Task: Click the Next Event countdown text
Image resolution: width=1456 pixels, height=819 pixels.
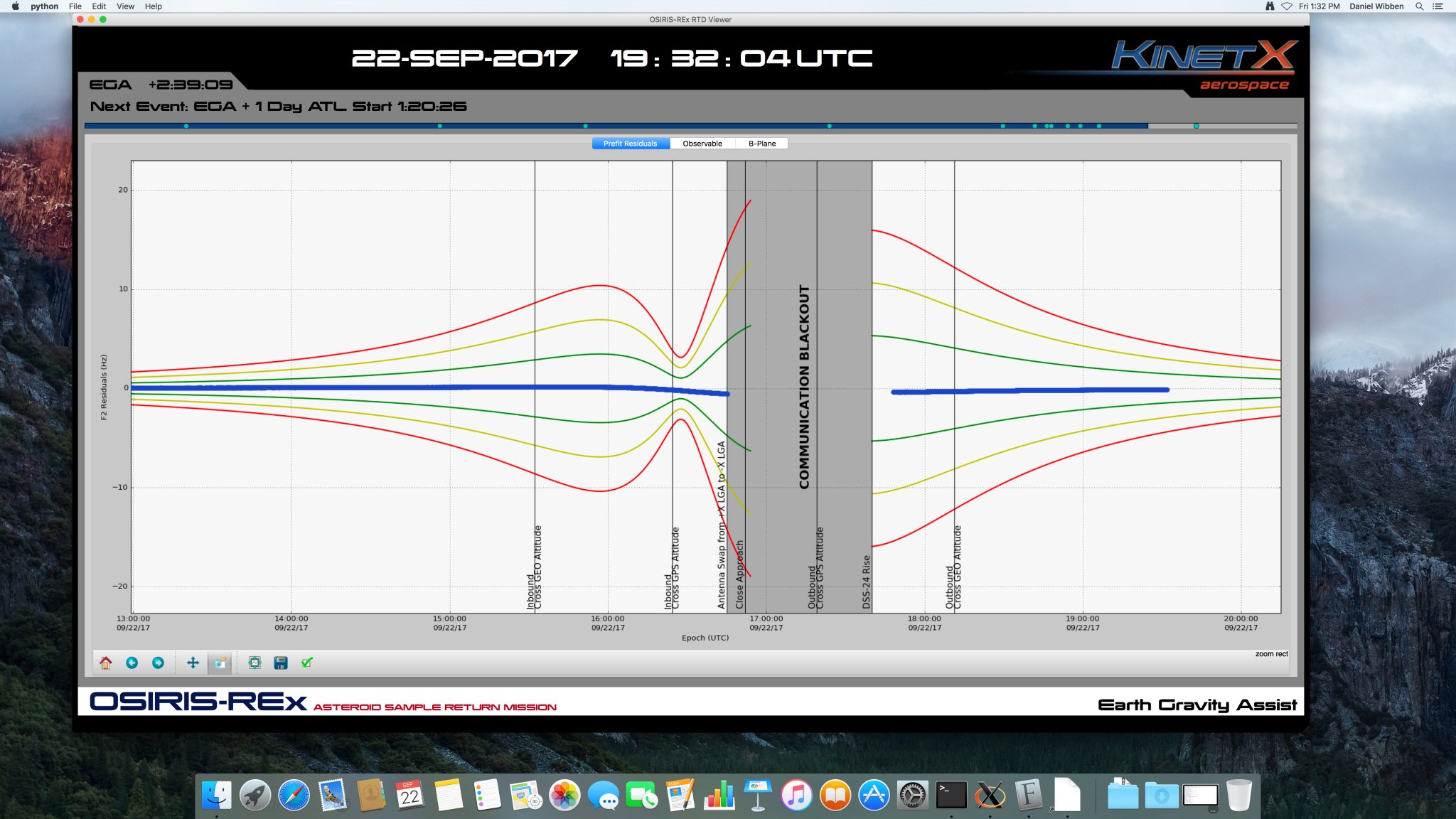Action: tap(278, 107)
